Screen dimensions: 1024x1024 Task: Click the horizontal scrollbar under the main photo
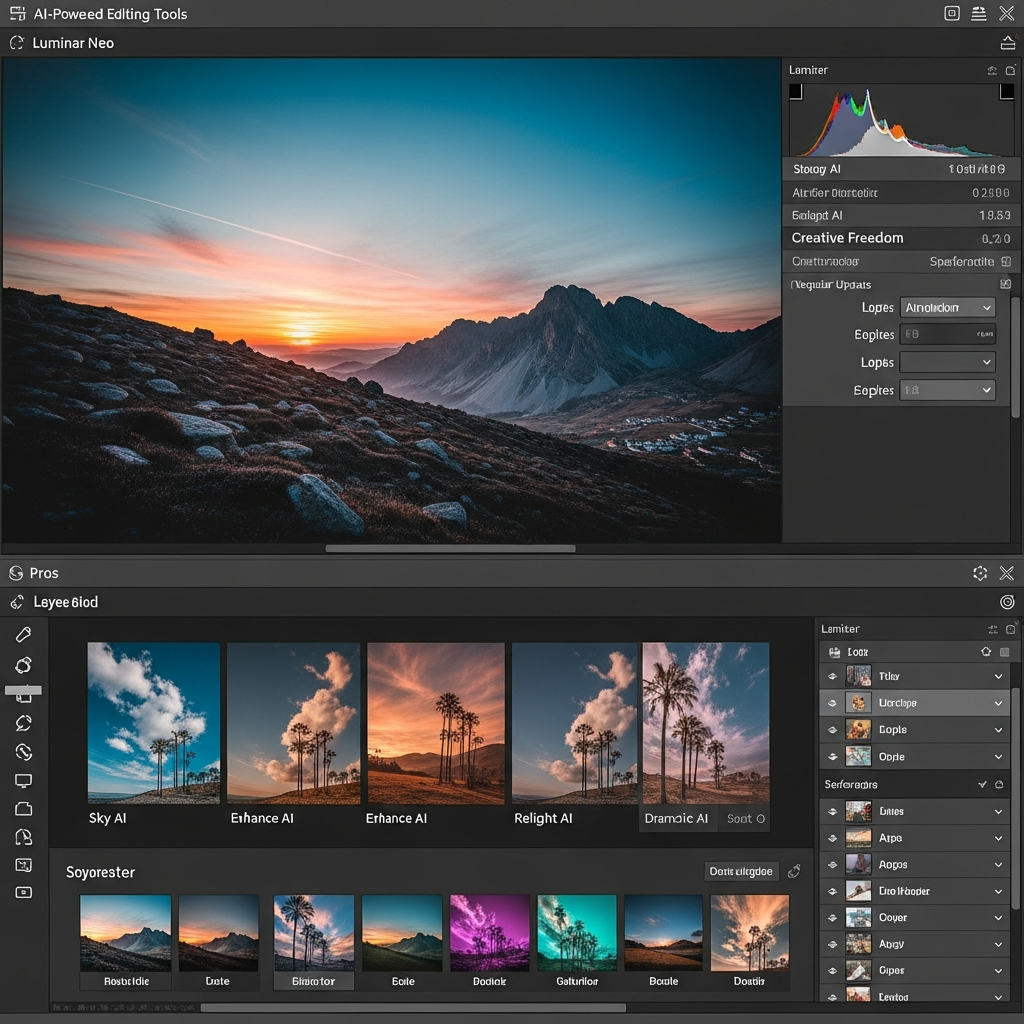tap(450, 548)
